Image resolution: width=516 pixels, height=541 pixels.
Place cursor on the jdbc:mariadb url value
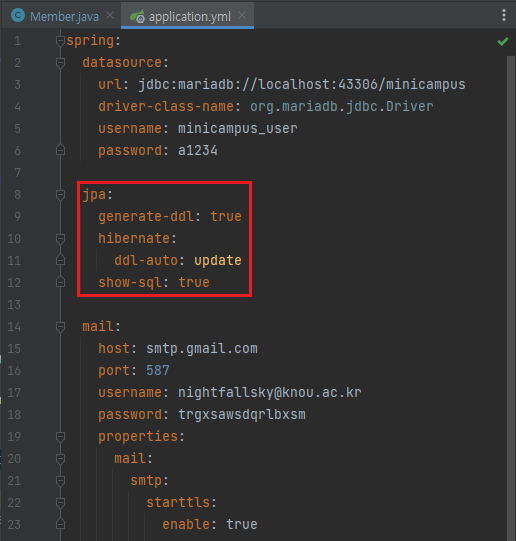(x=302, y=85)
